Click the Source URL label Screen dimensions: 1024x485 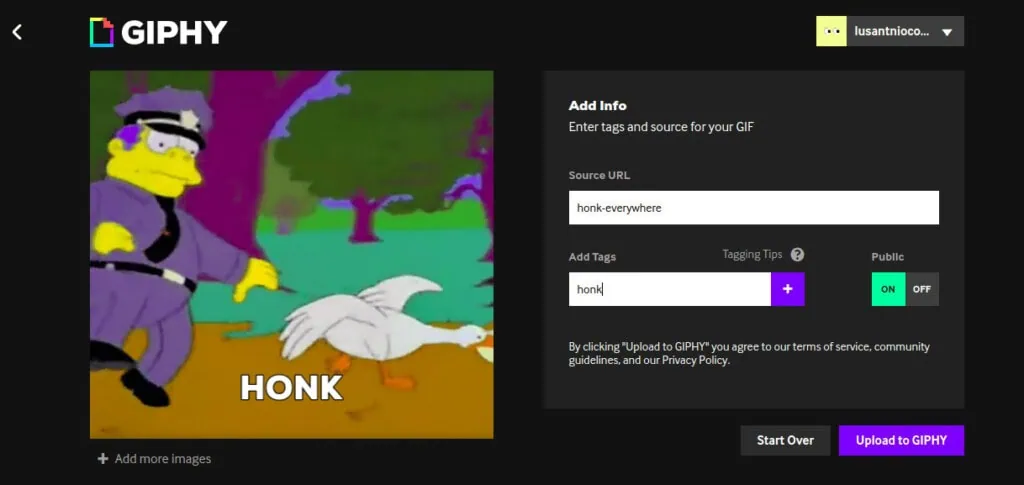click(599, 175)
